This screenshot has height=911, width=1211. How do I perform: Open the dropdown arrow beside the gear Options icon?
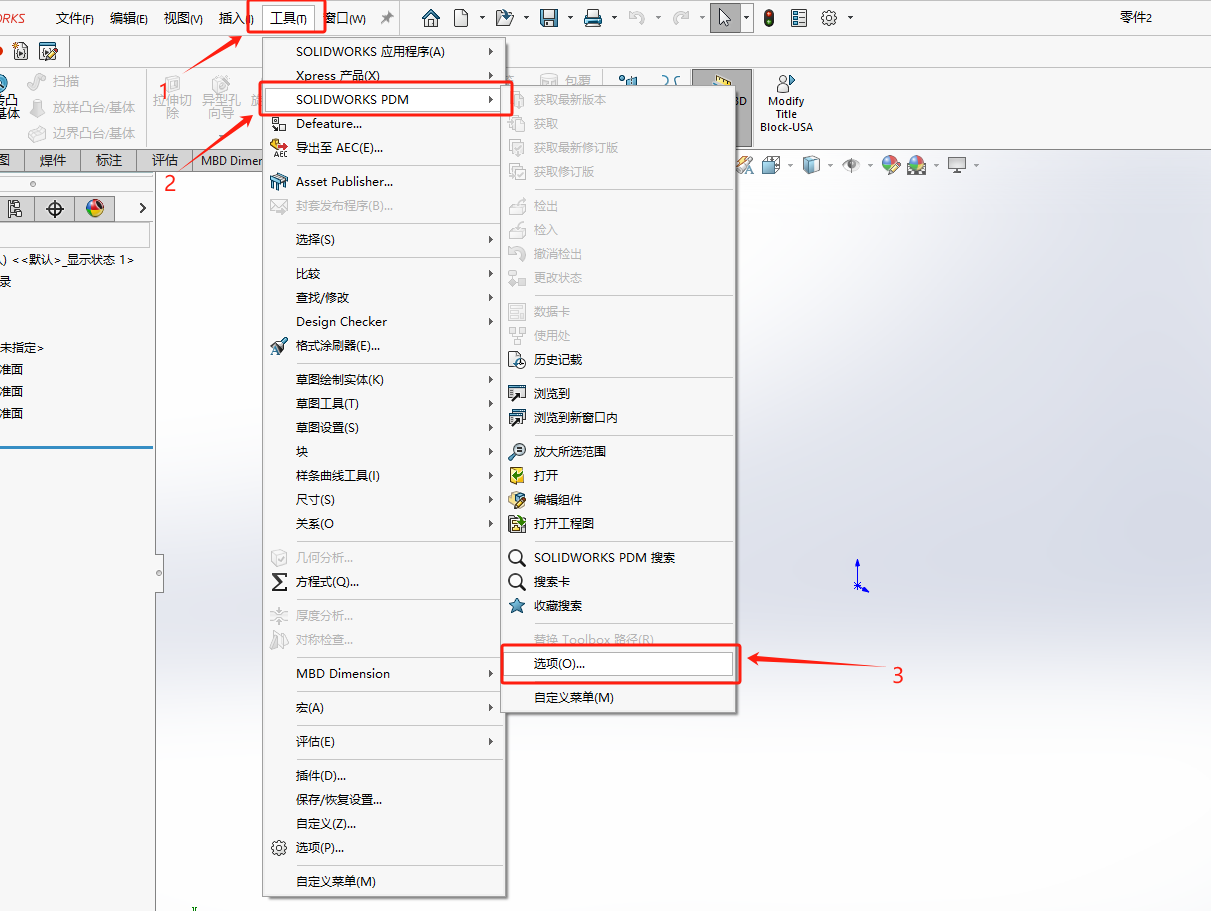pyautogui.click(x=851, y=18)
